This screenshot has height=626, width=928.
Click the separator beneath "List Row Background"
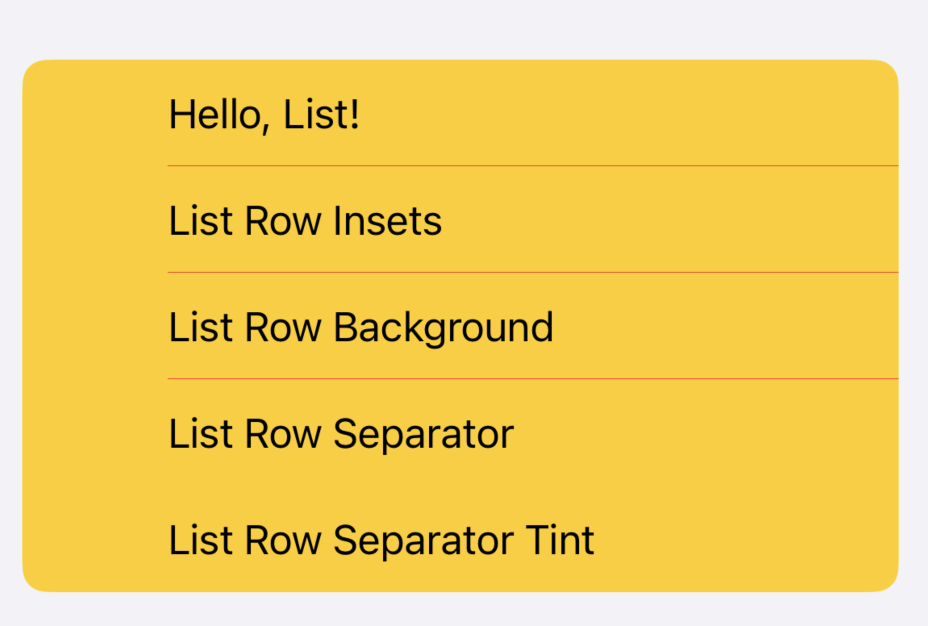click(532, 379)
